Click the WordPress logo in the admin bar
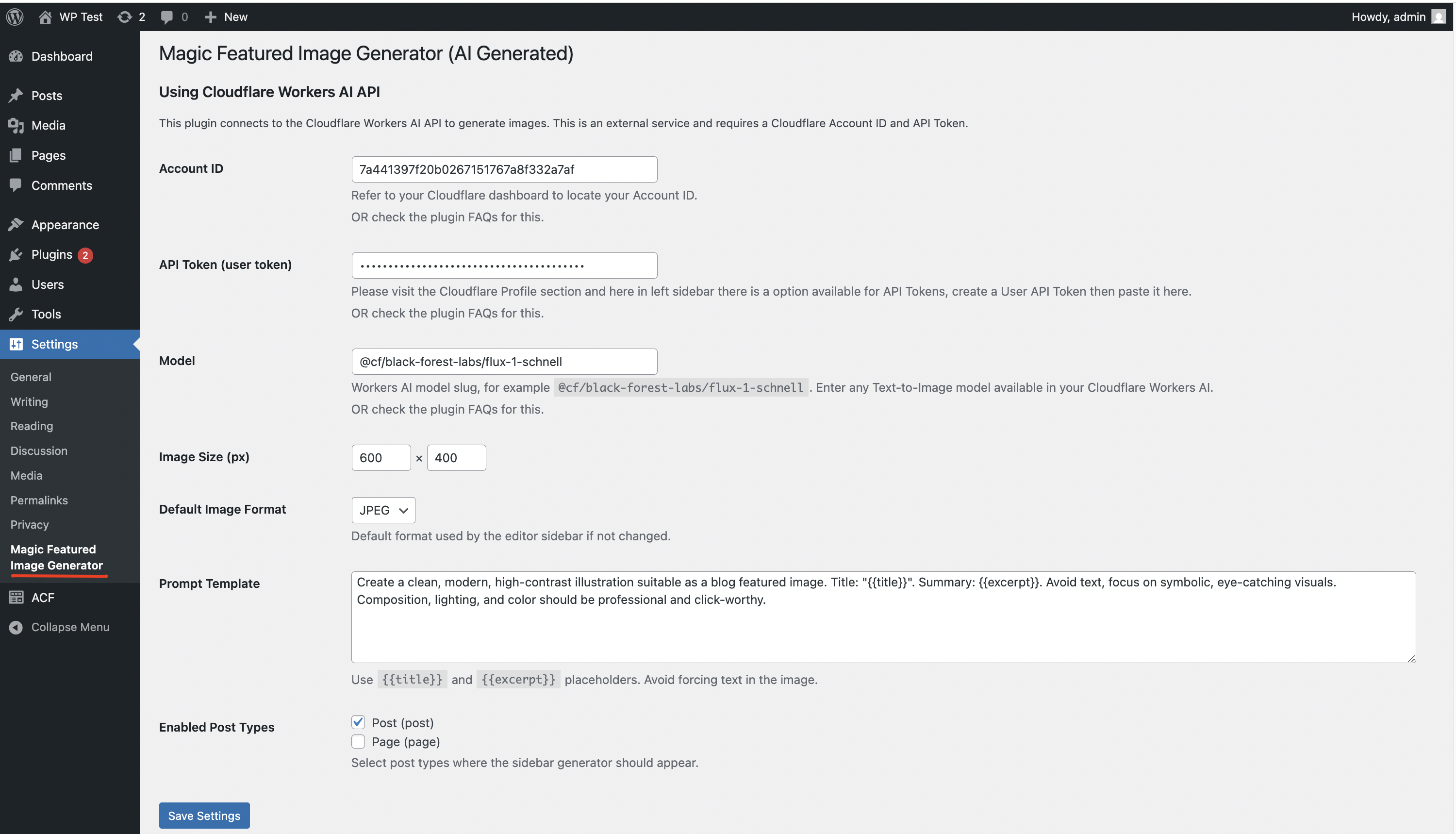This screenshot has height=834, width=1456. [x=14, y=16]
